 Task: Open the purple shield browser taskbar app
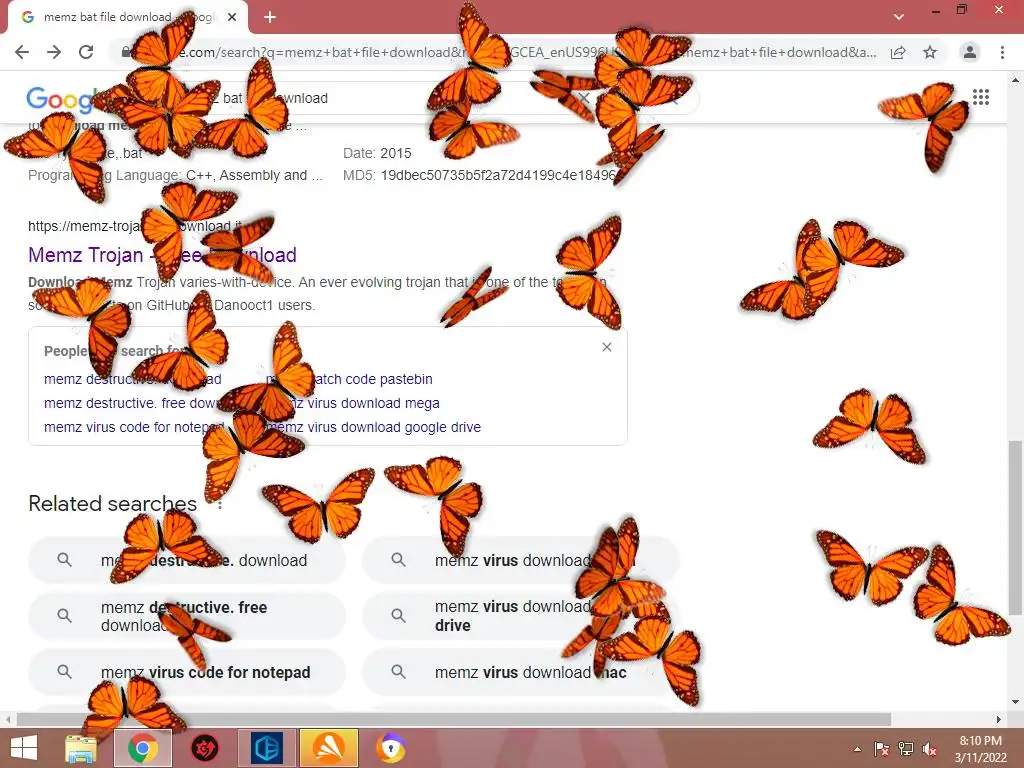[391, 748]
